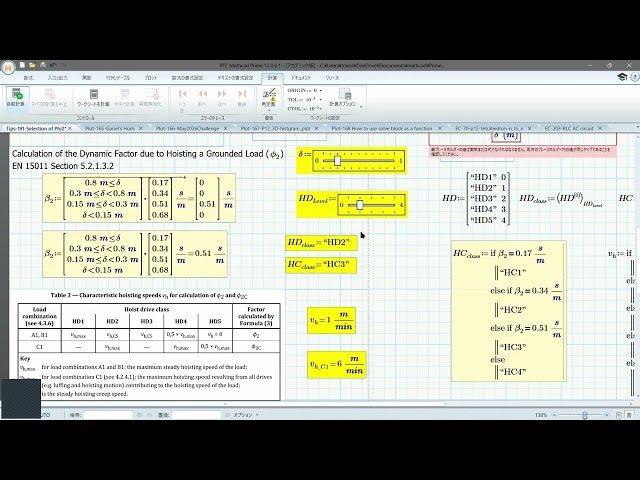Click the δ slider thumb
The width and height of the screenshot is (640, 480).
tap(337, 160)
